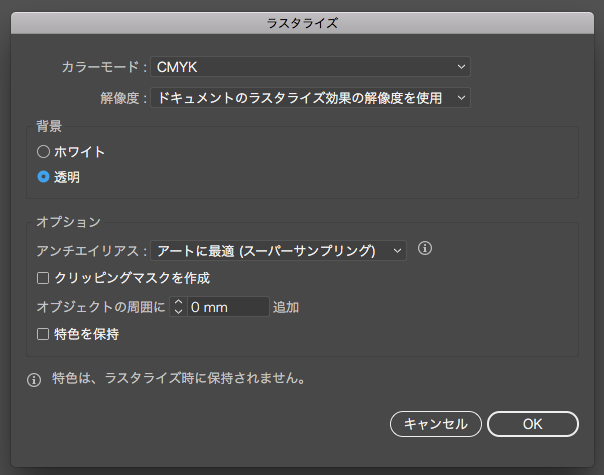Expand the 解像度 resolution dropdown
Screen dimensions: 604x475
311,97
